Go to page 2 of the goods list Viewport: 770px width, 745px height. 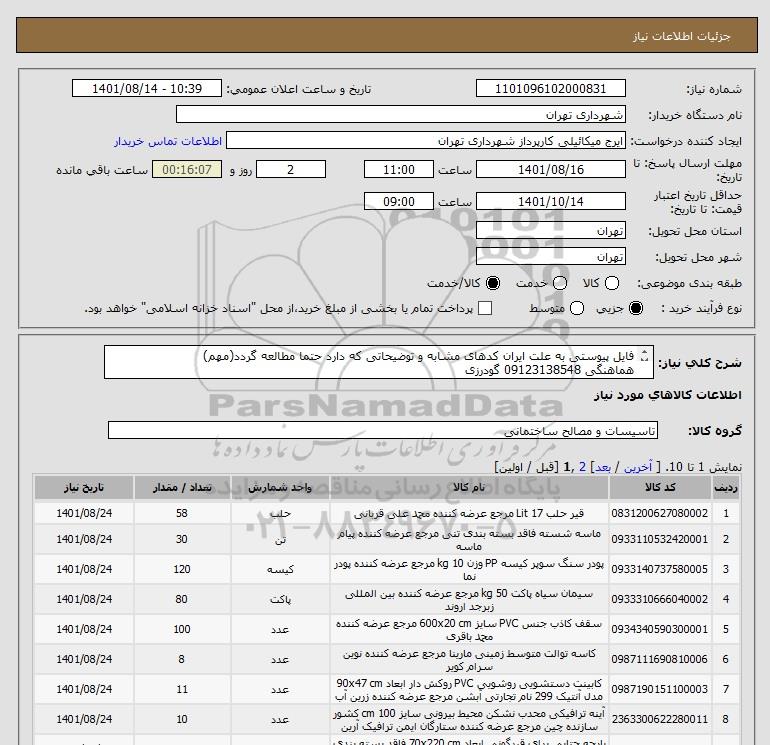click(582, 467)
